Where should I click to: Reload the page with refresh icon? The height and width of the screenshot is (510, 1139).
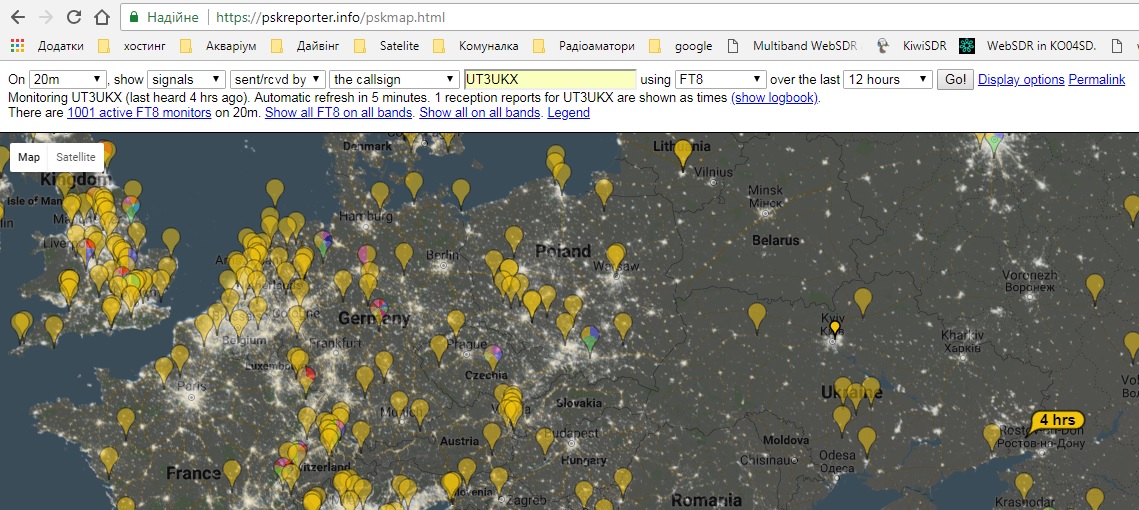tap(73, 17)
